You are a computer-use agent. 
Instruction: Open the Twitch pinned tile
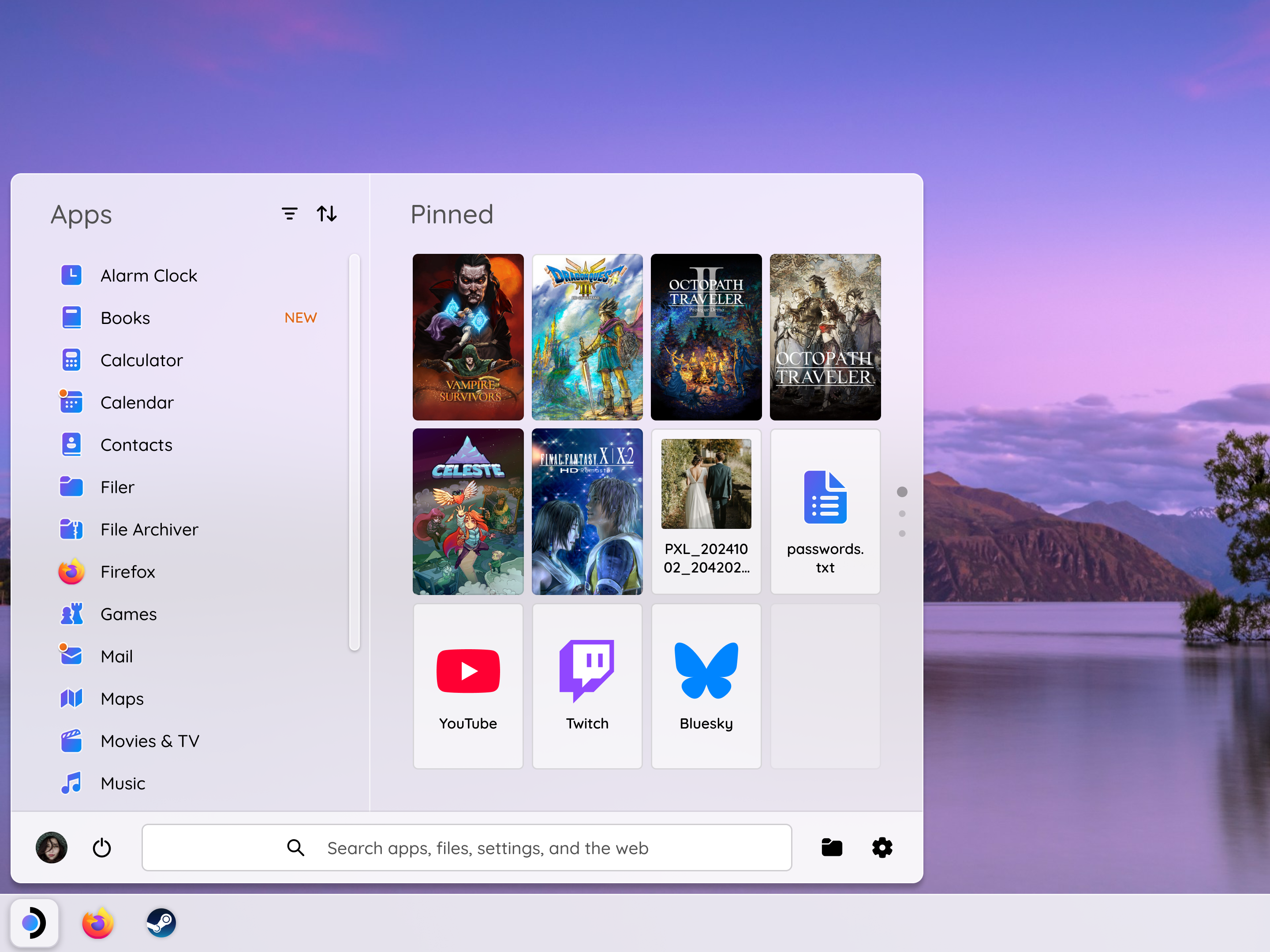point(587,686)
